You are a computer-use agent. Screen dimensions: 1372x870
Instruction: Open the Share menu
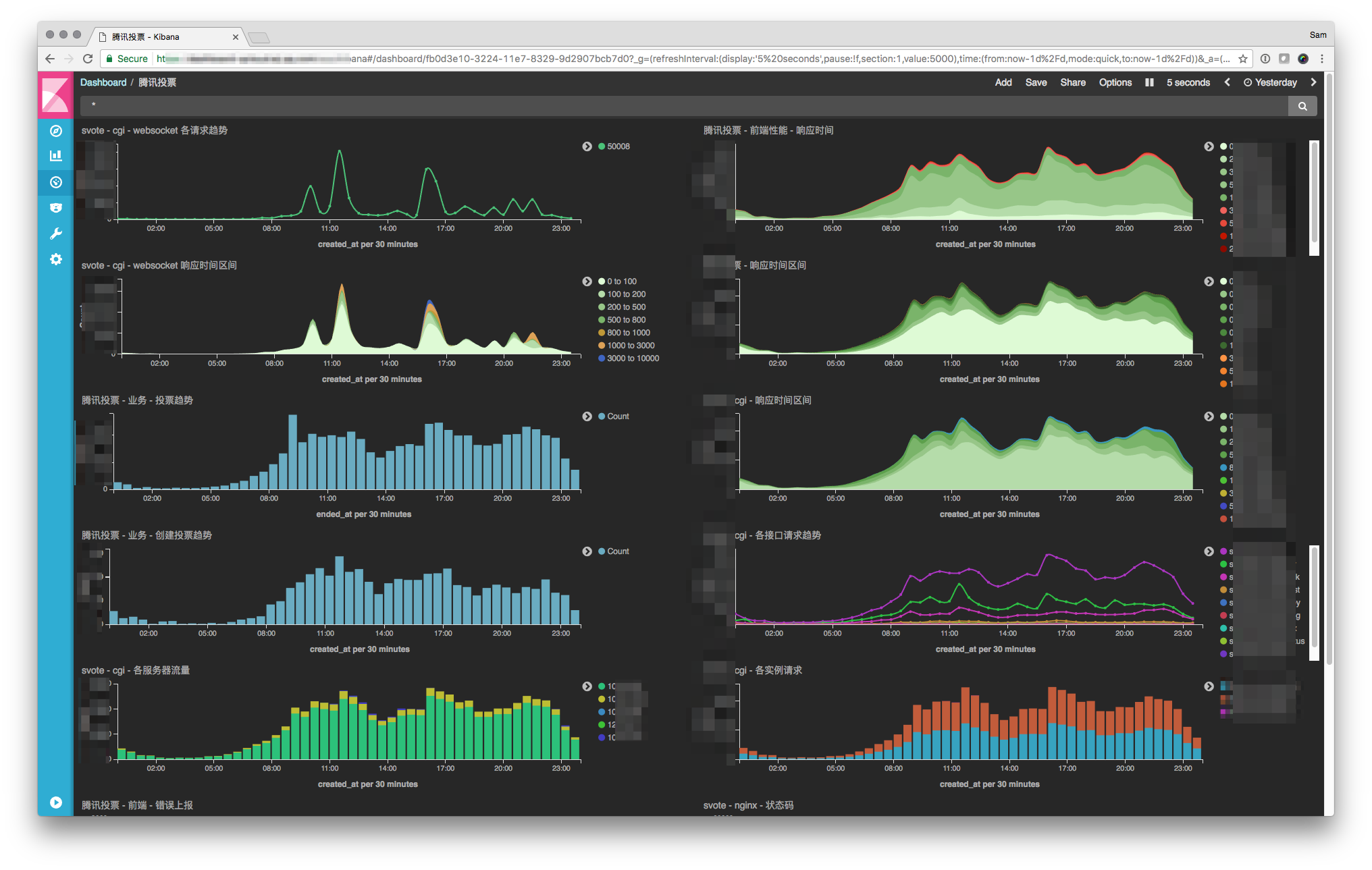coord(1072,82)
